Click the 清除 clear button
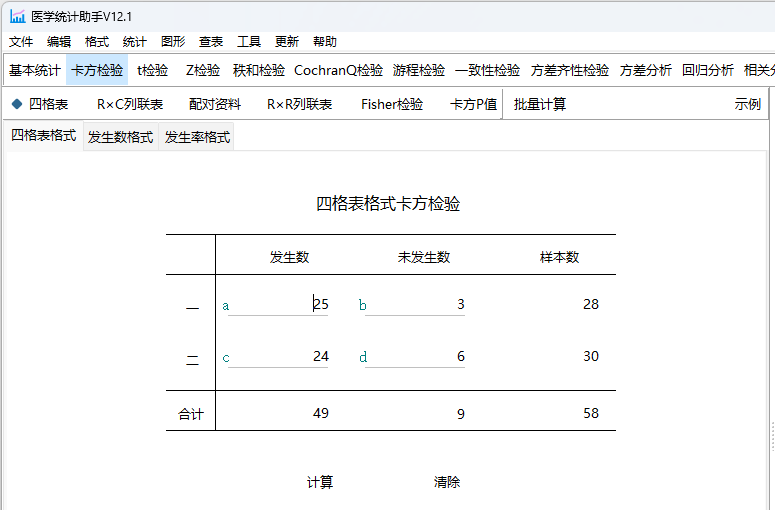The image size is (775, 510). point(447,482)
